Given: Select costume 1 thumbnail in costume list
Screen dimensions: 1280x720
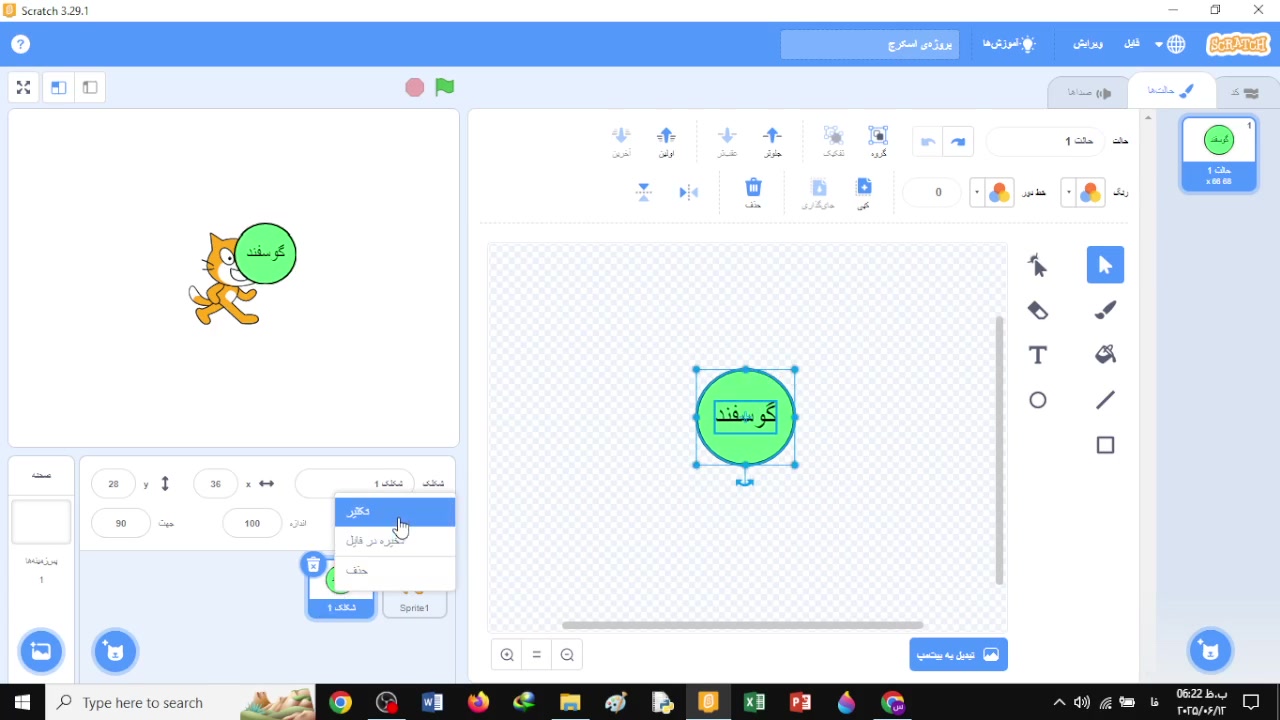Looking at the screenshot, I should point(1219,154).
